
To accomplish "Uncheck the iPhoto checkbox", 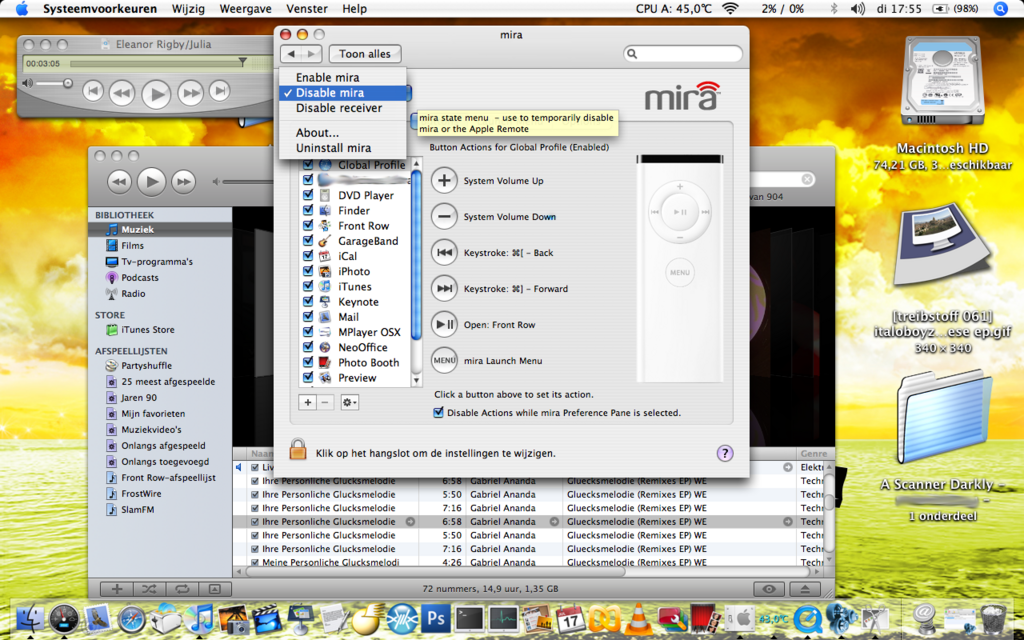I will [308, 272].
